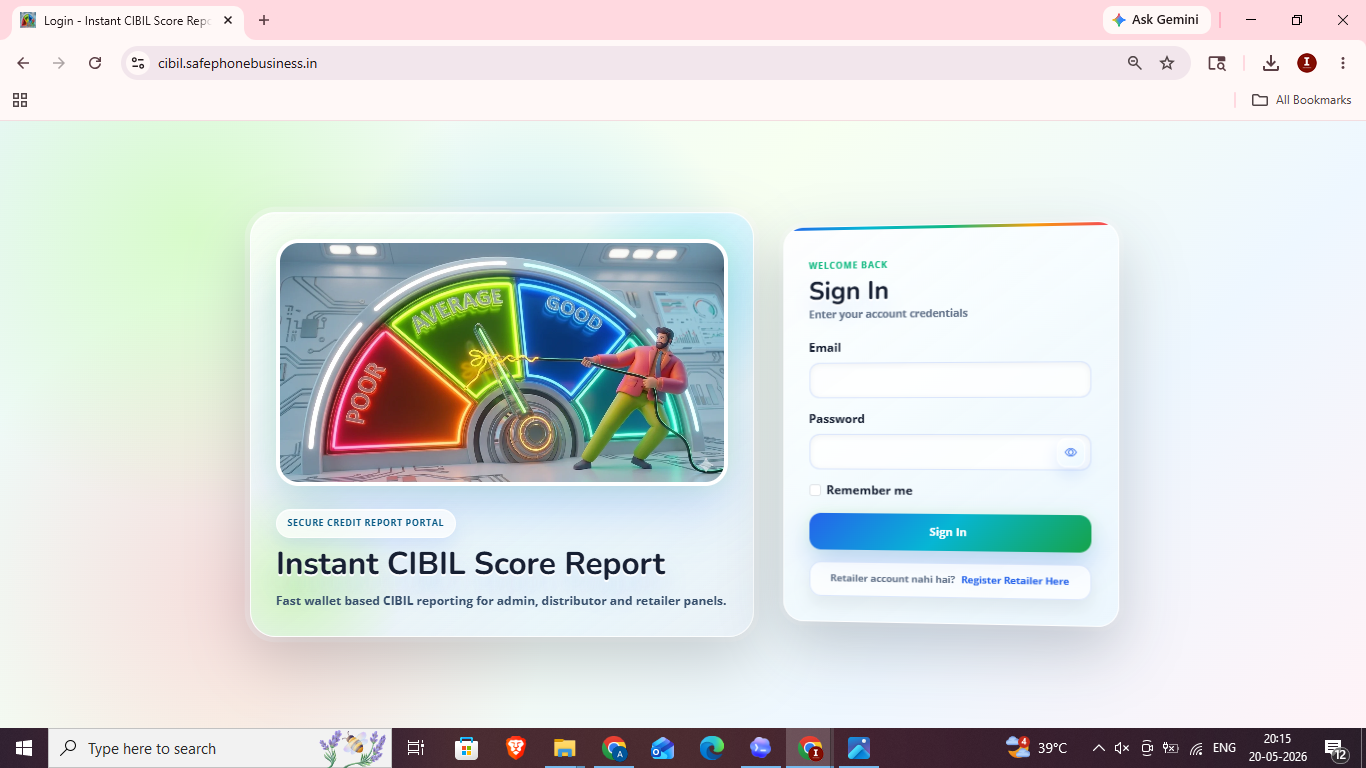Bookmark this page with the star icon
This screenshot has height=768, width=1366.
point(1167,63)
